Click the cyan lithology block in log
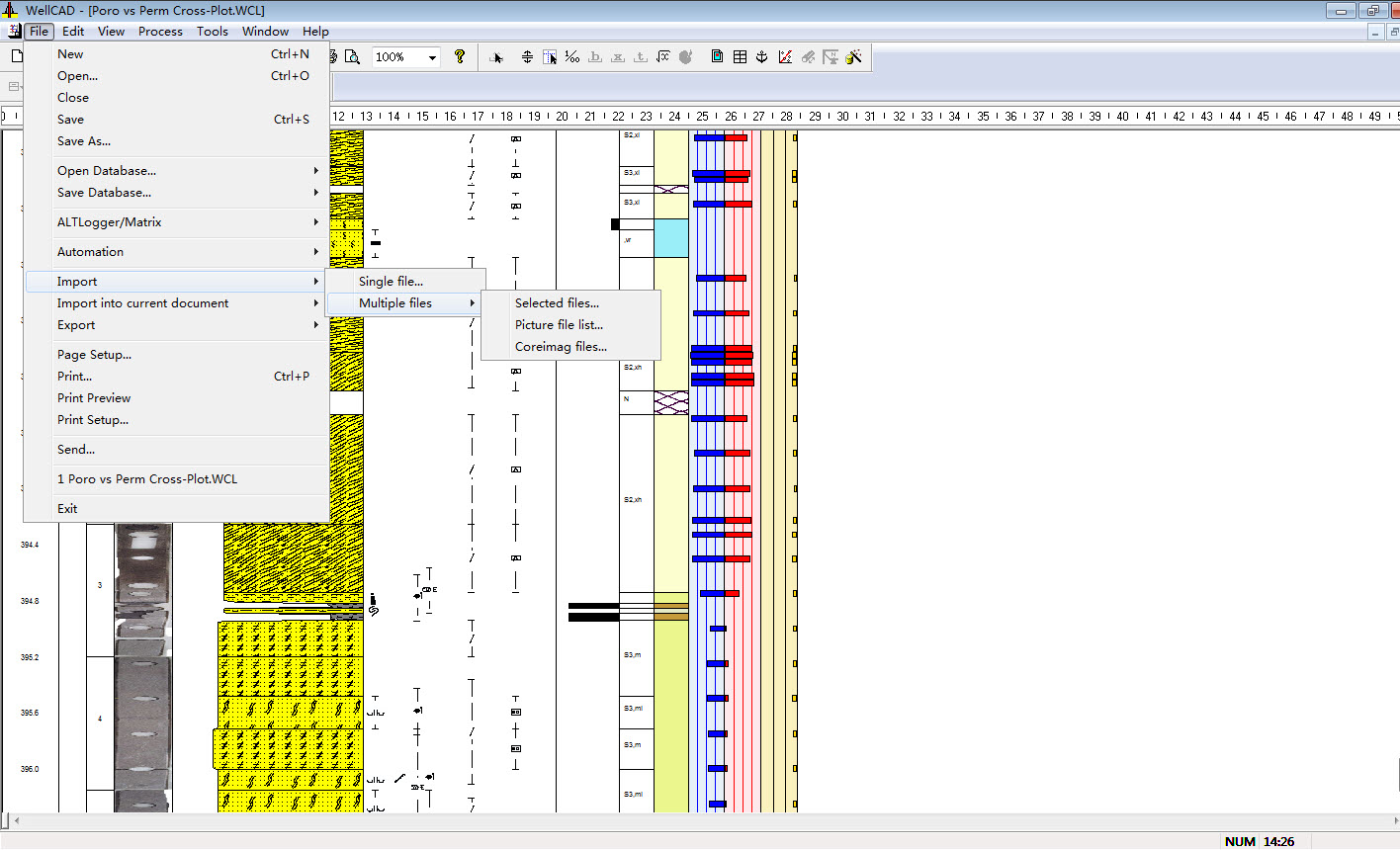Screen dimensions: 1400x850 [671, 238]
